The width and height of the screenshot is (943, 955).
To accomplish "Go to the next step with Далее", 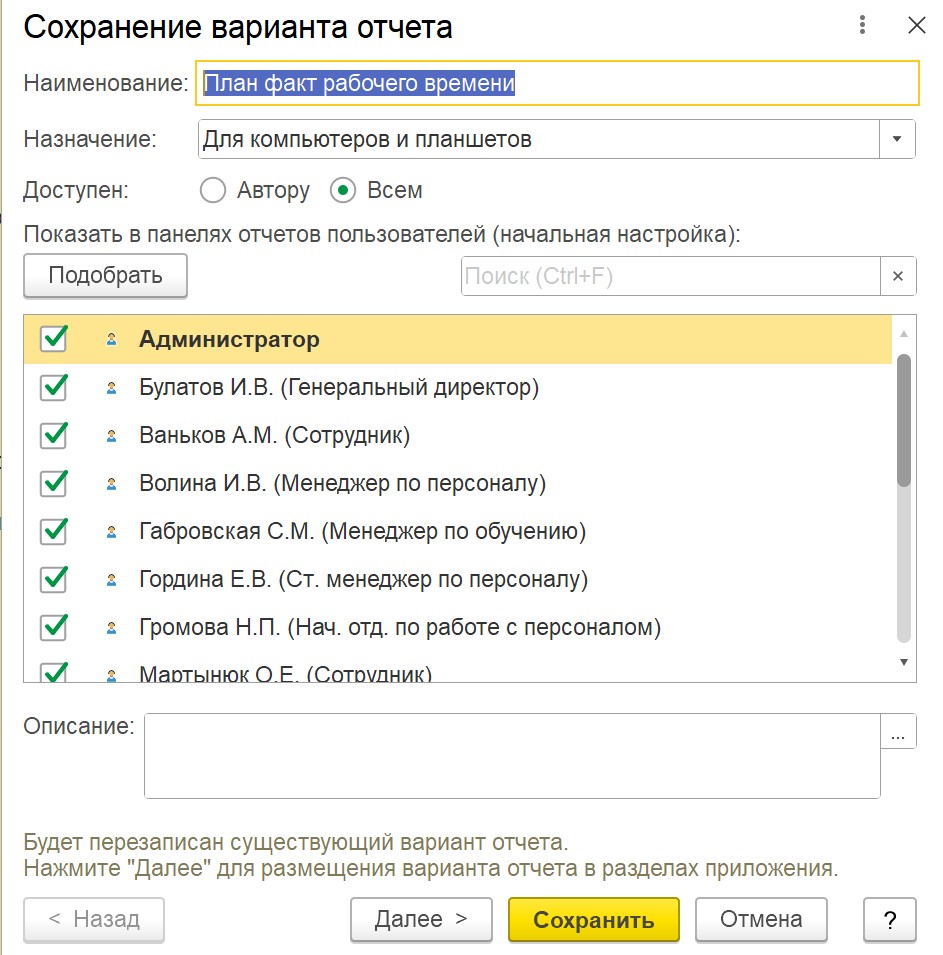I will 420,919.
